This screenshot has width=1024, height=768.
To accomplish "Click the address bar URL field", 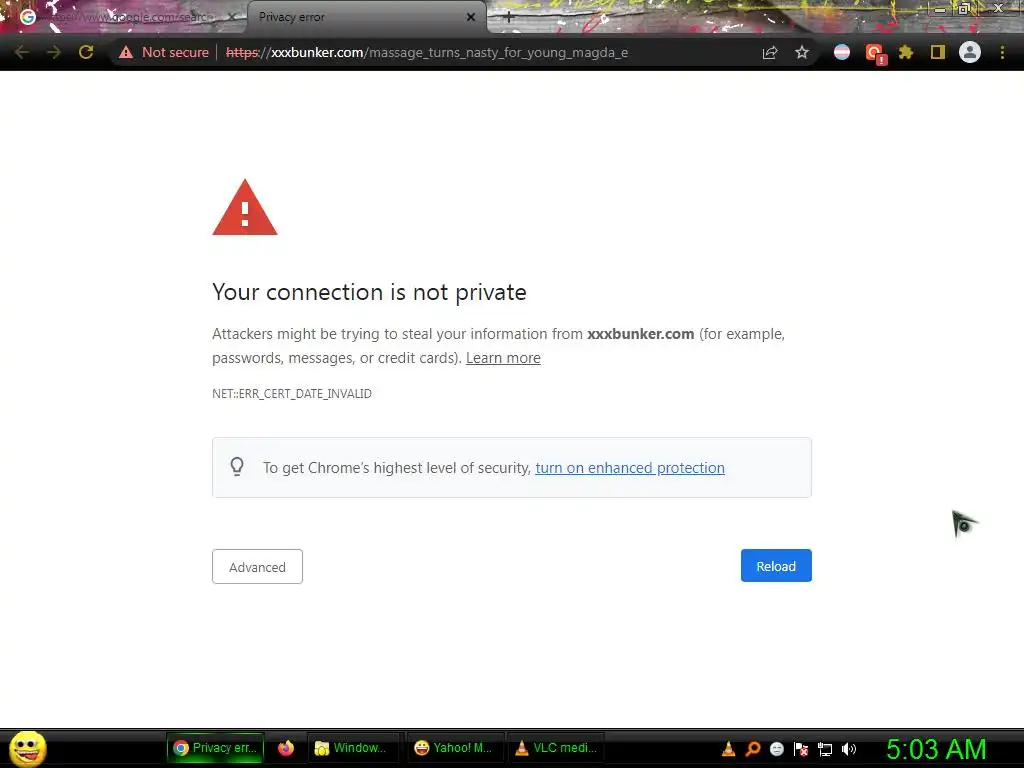I will click(427, 52).
